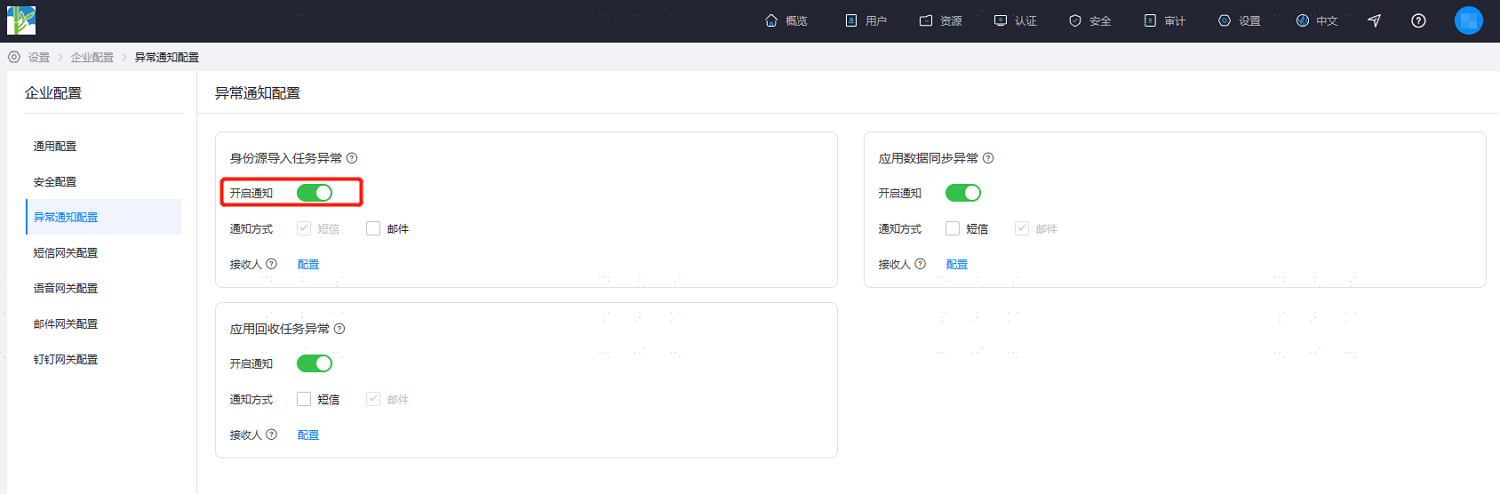Click 配置 link in 应用回收任务异常 card
This screenshot has height=494, width=1500.
click(x=308, y=435)
